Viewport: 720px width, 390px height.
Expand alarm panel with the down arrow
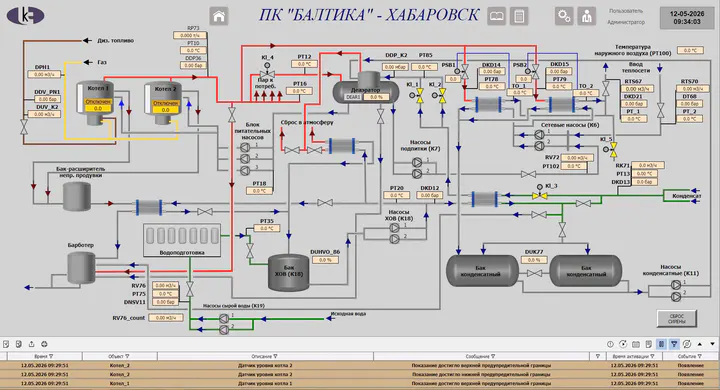[x=712, y=344]
